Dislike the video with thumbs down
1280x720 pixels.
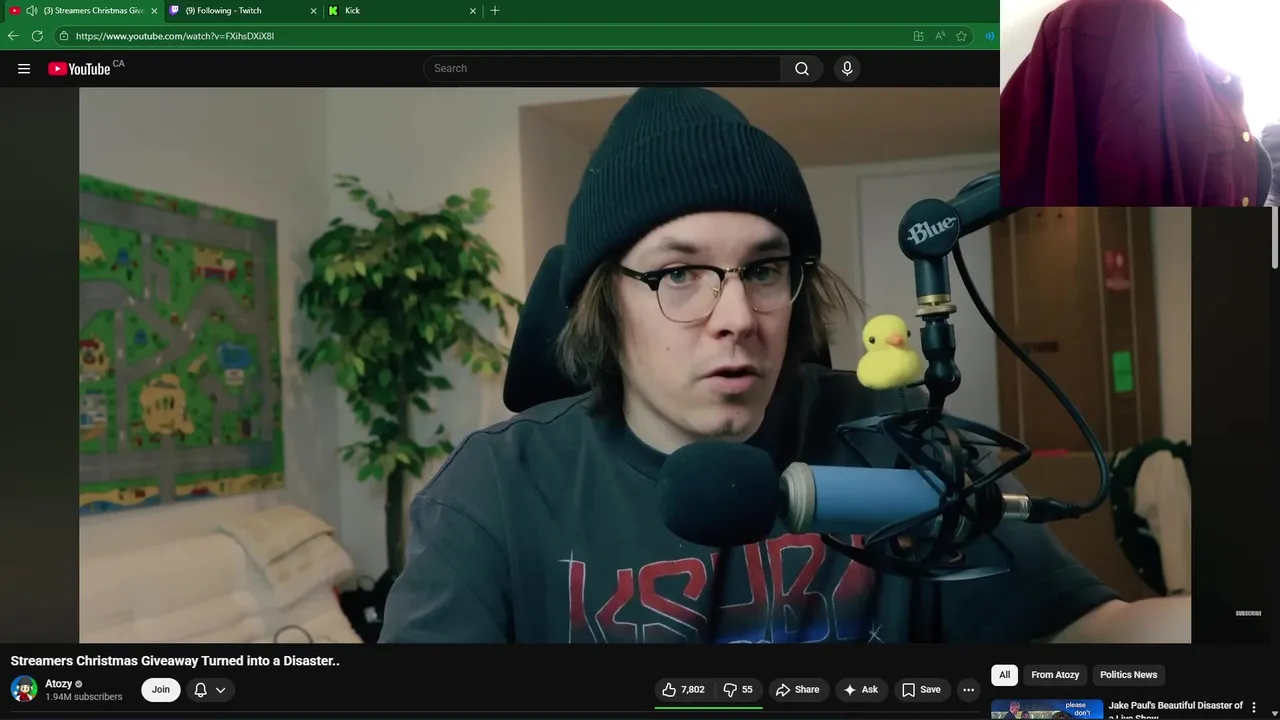738,690
